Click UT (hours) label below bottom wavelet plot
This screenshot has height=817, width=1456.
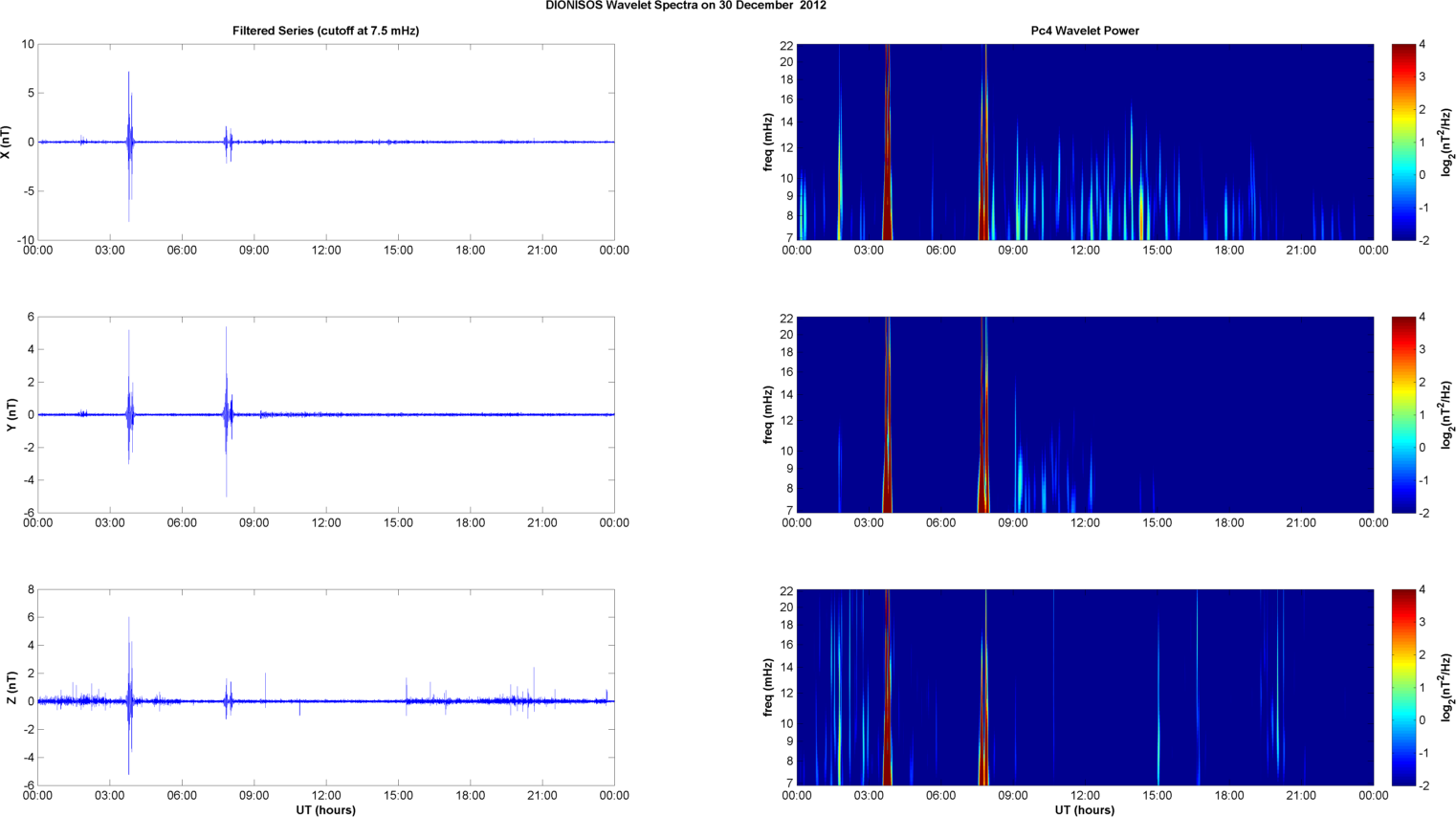tap(1084, 810)
